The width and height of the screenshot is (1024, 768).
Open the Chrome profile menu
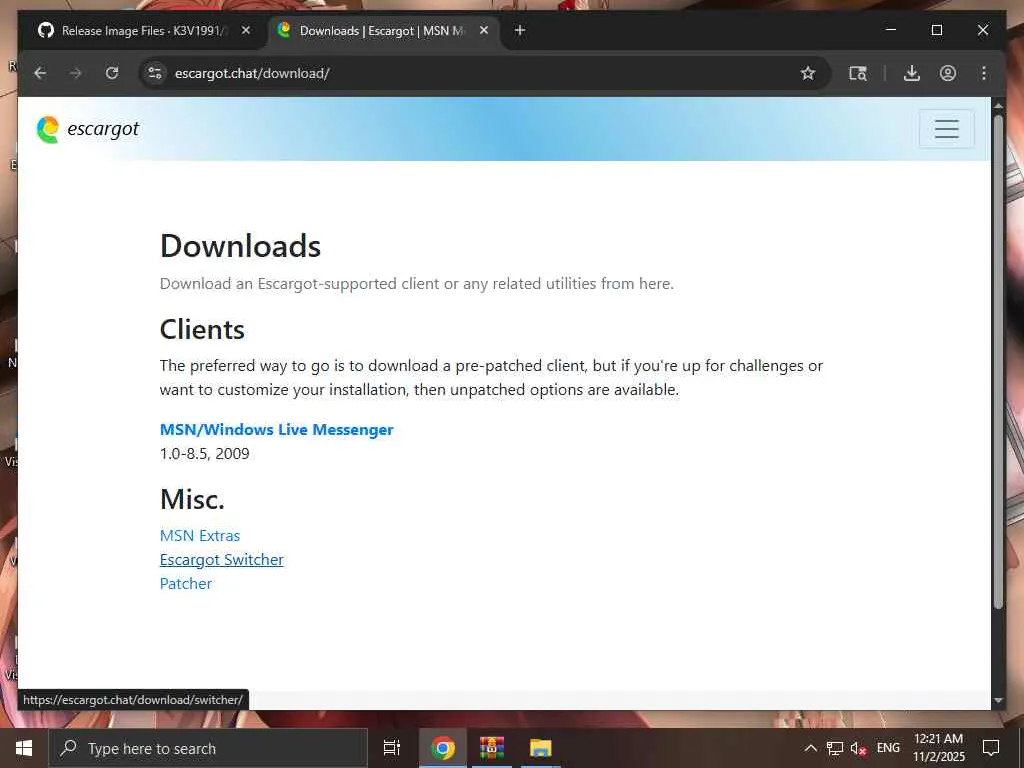[x=948, y=73]
